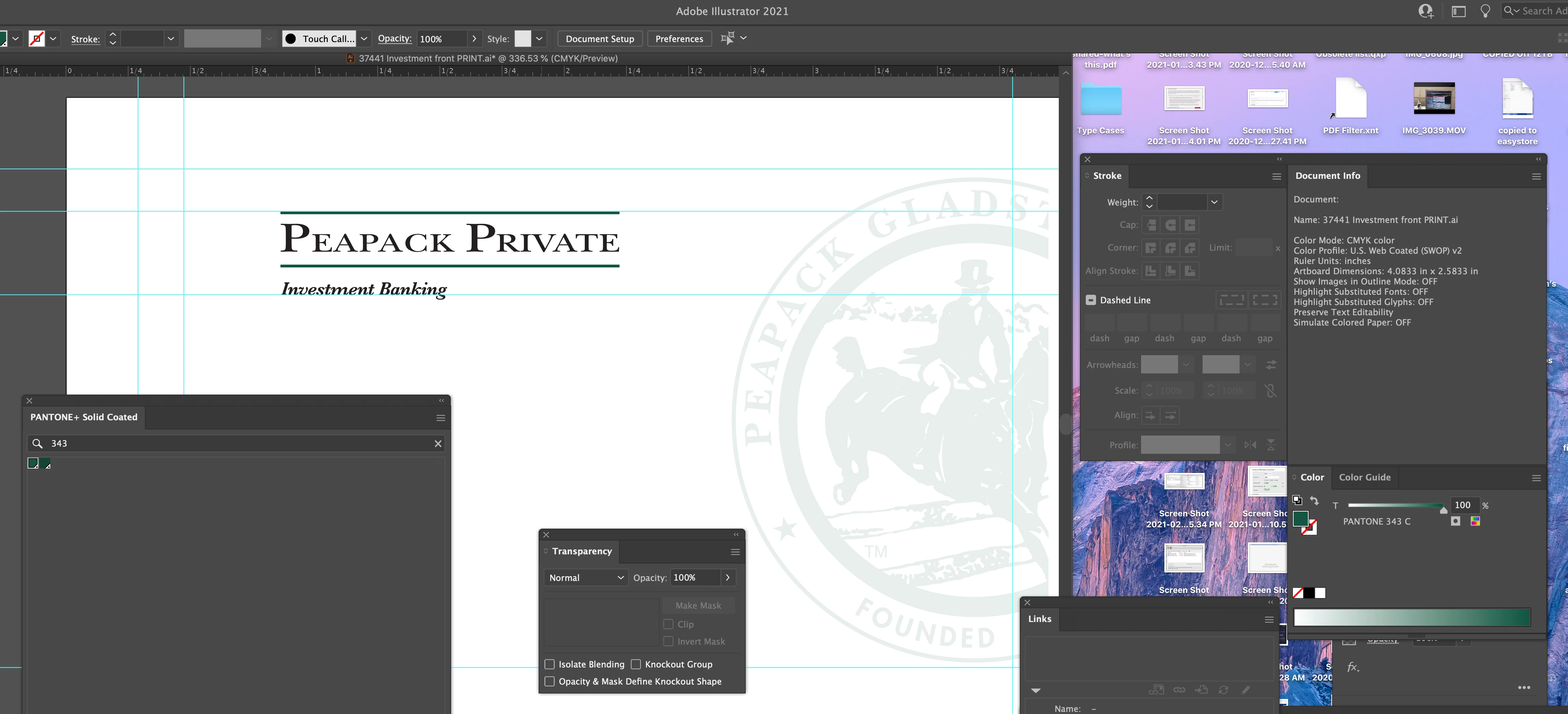Open the Normal blending mode dropdown
The height and width of the screenshot is (714, 1568).
coord(585,578)
